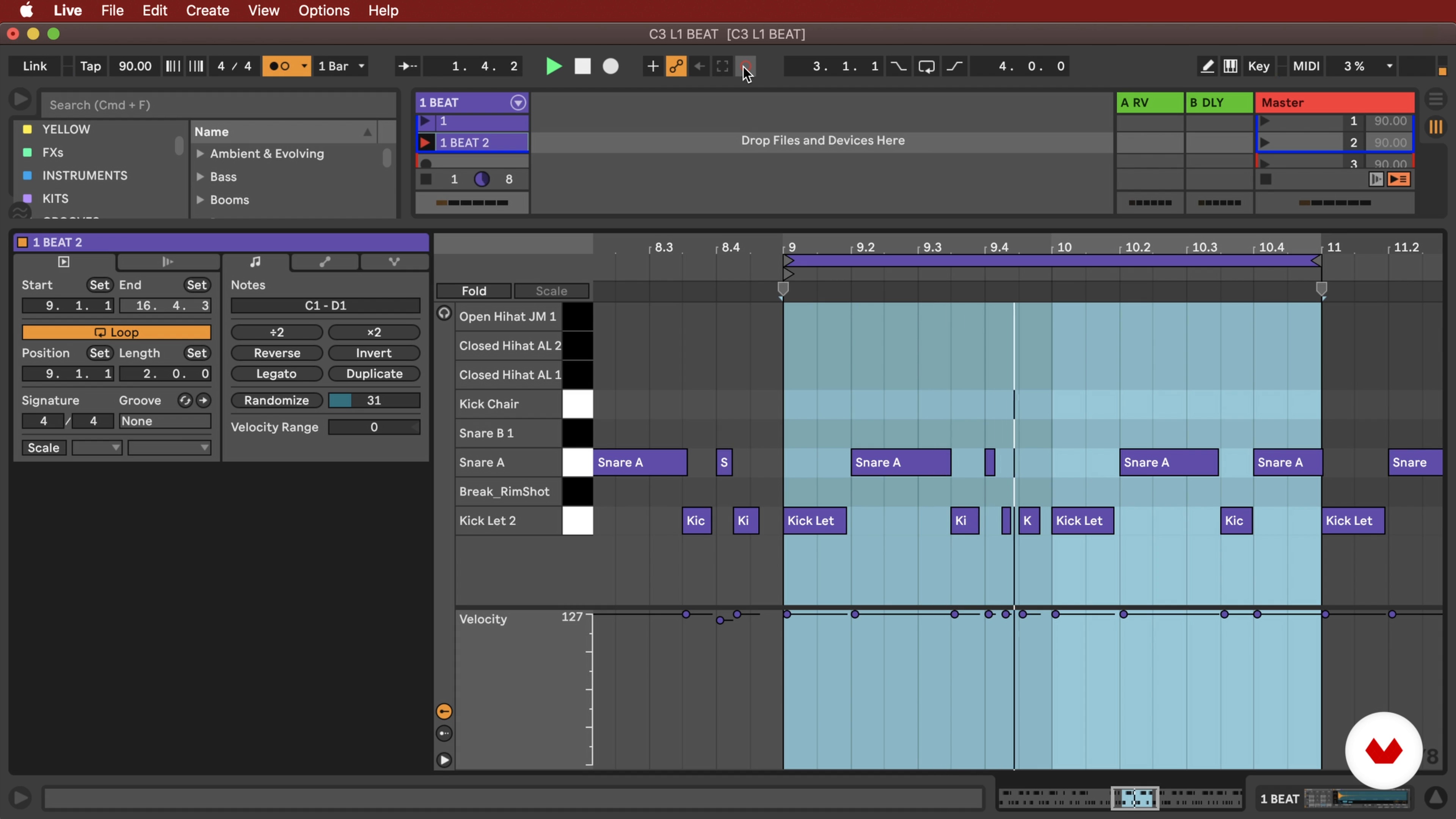
Task: Click the Stop button in transport
Action: click(x=582, y=66)
